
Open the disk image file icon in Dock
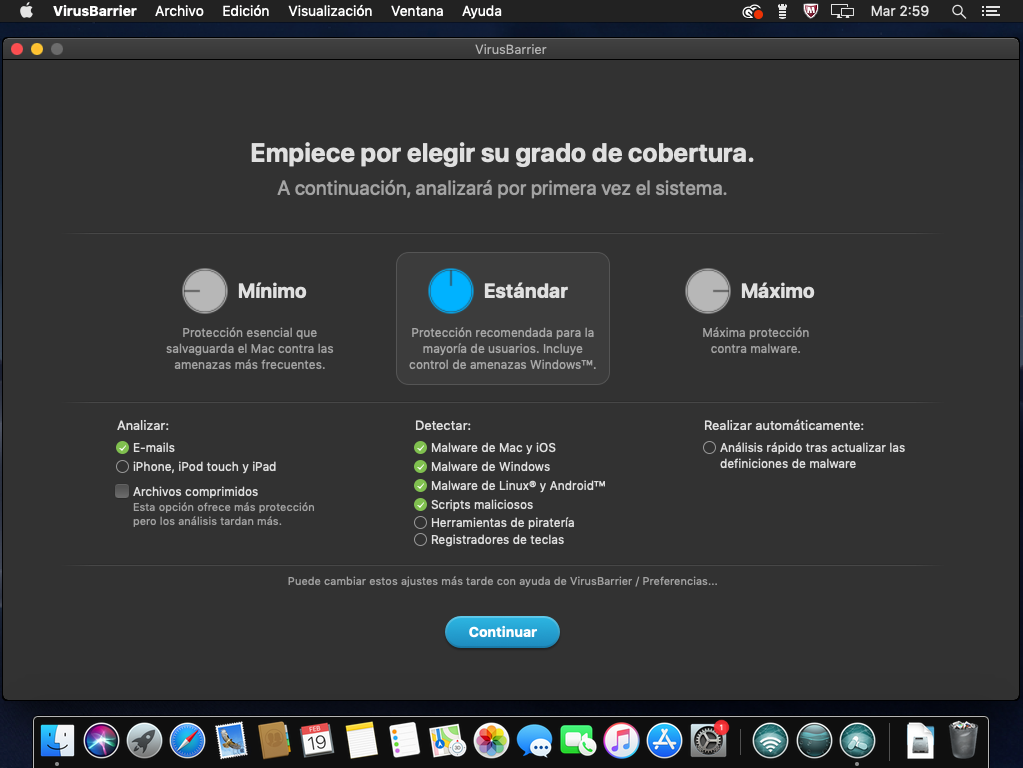point(920,741)
